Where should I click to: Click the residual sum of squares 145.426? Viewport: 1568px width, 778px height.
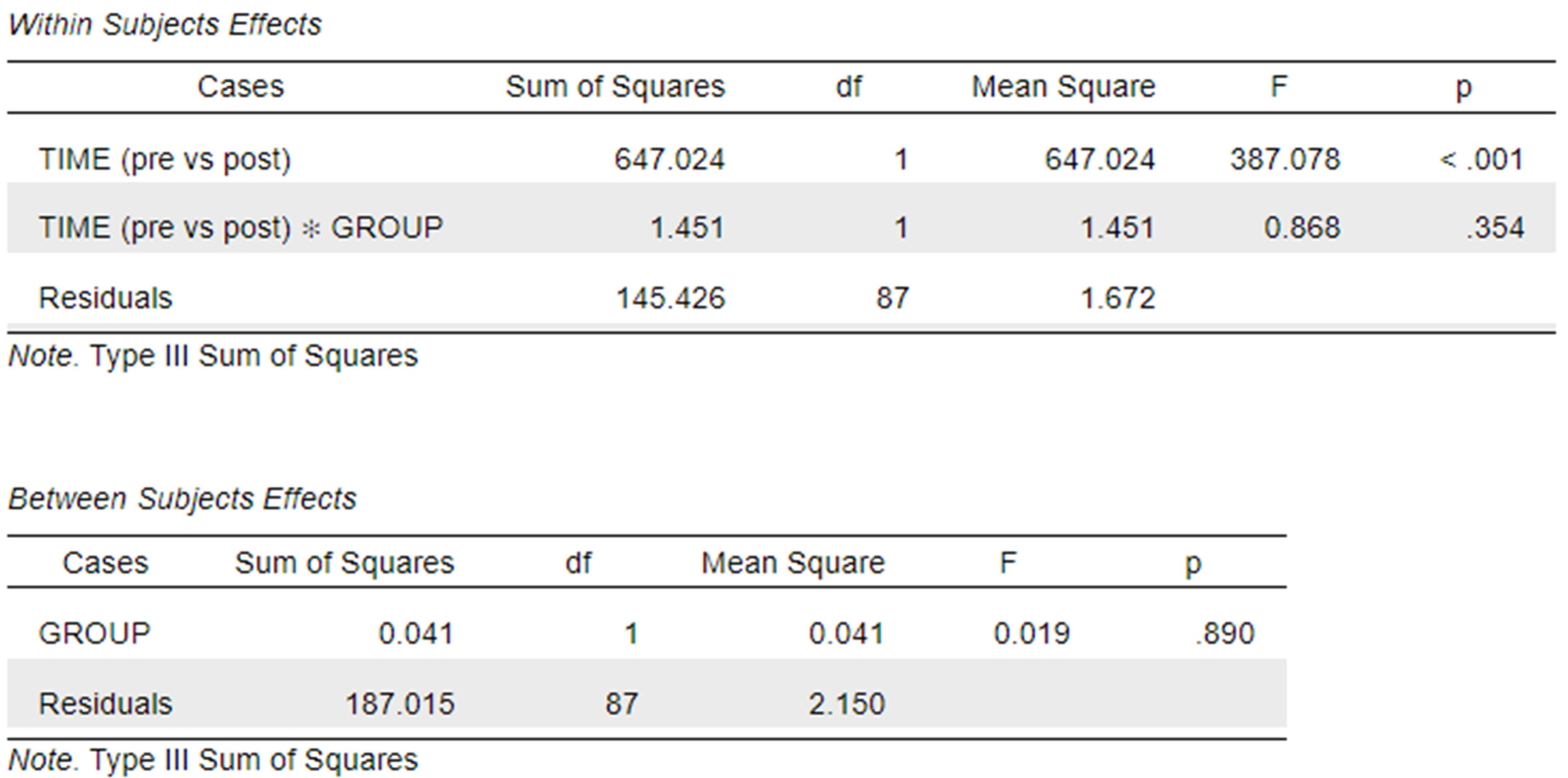[670, 298]
